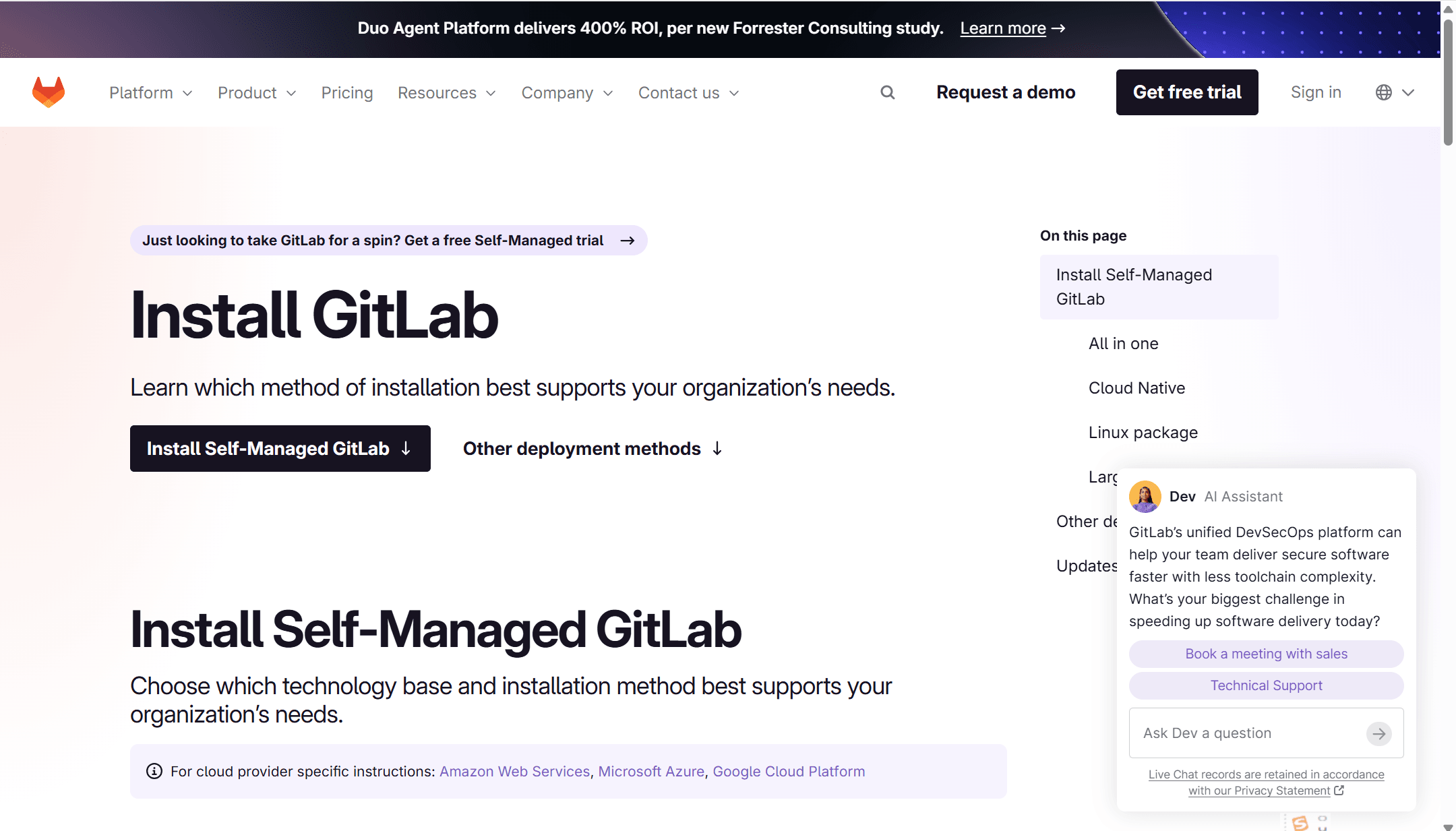Choose Technical Support in chat
The height and width of the screenshot is (831, 1456).
1267,685
